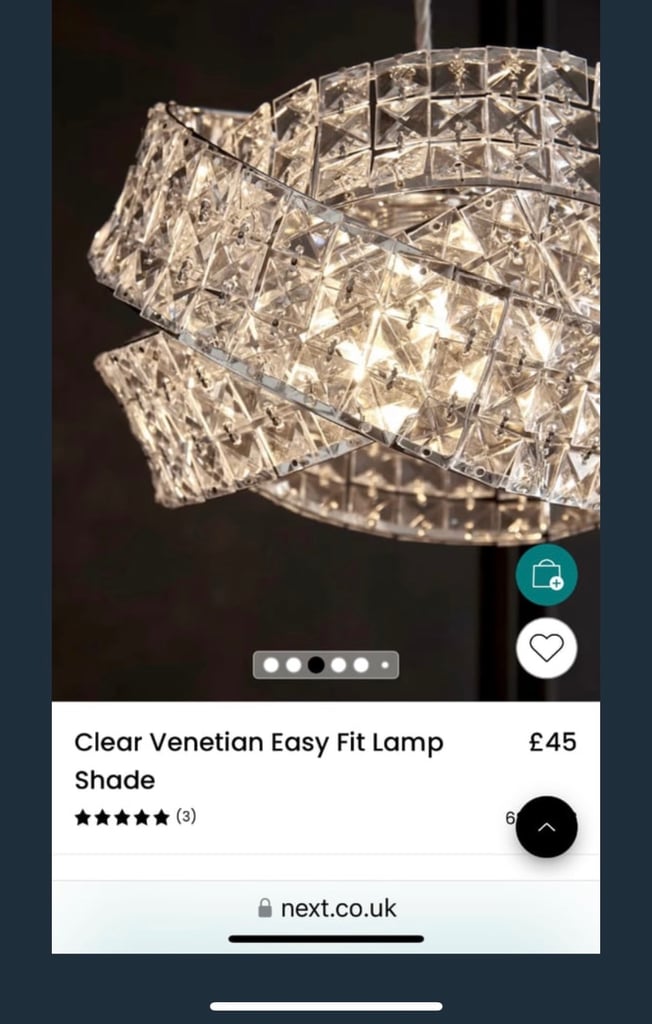Viewport: 652px width, 1024px height.
Task: Select the small last carousel dot
Action: tap(385, 665)
